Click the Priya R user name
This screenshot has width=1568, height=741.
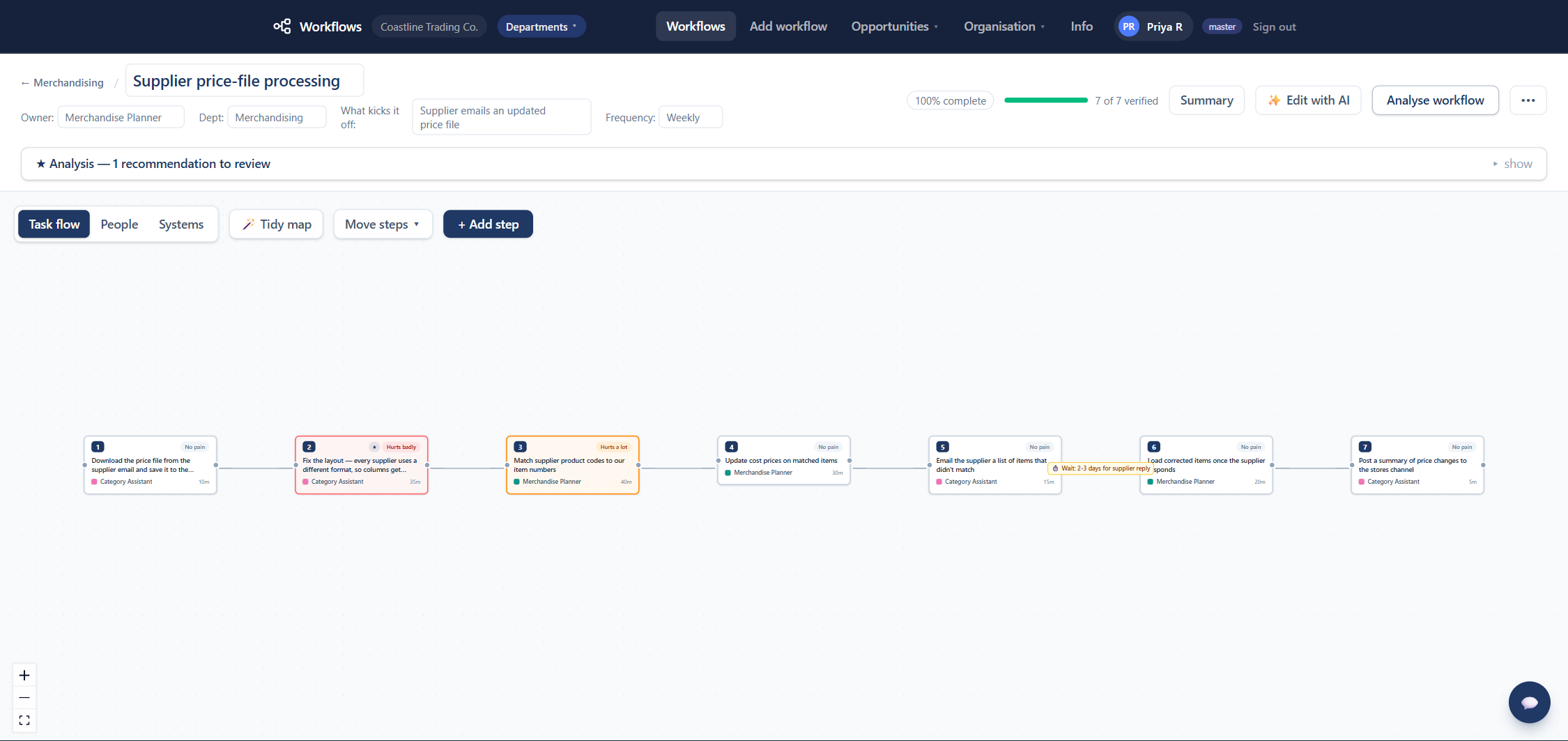point(1165,27)
